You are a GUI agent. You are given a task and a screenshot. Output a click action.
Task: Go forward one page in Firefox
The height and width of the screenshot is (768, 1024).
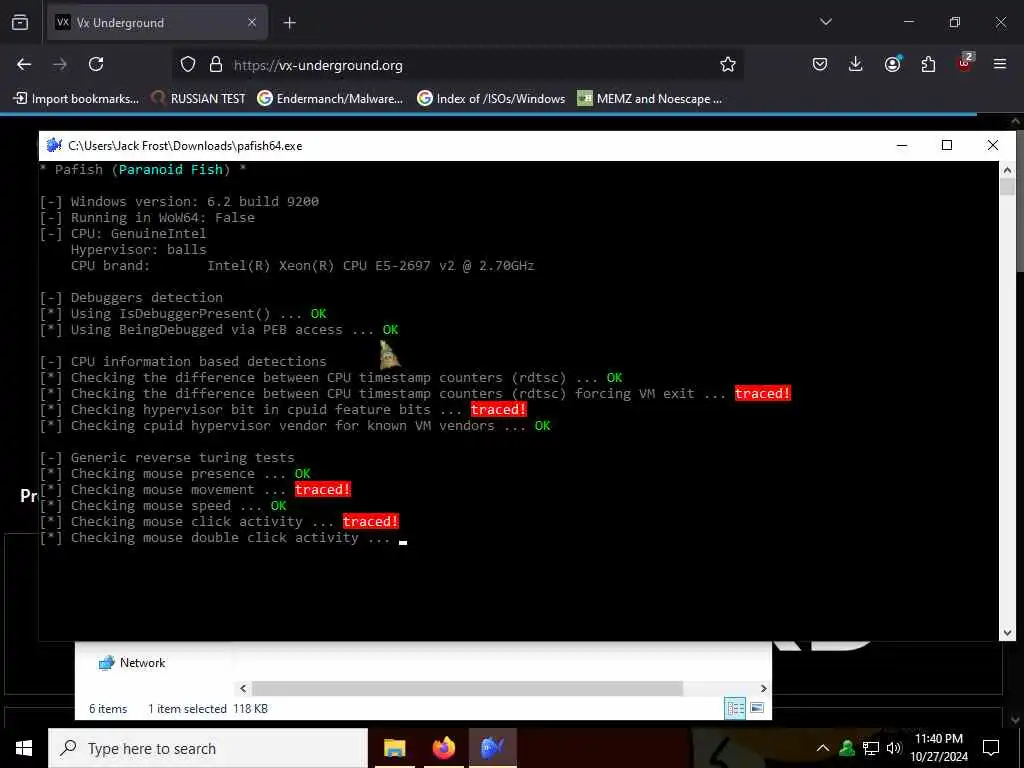click(x=60, y=64)
